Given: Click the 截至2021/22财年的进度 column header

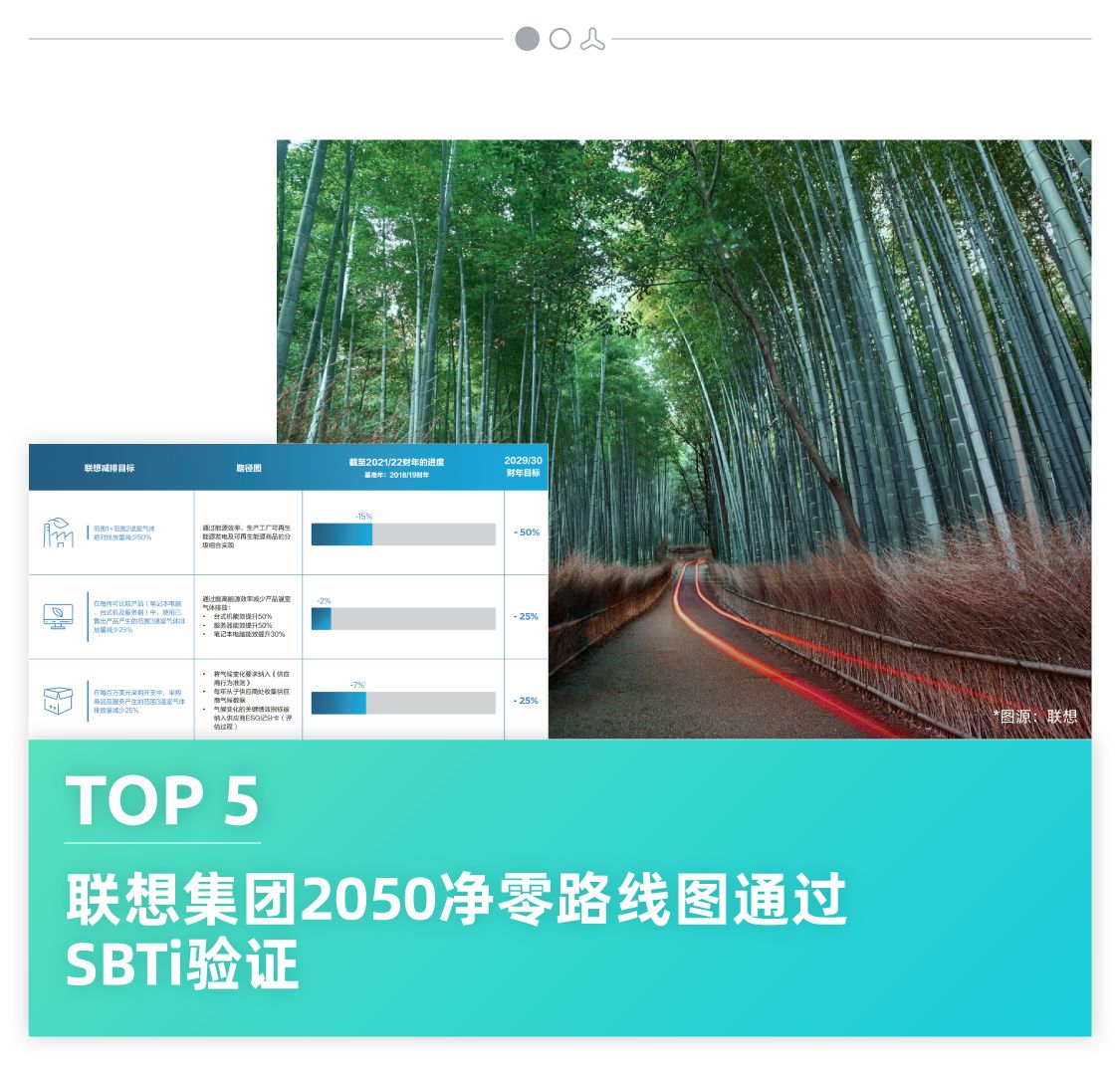Looking at the screenshot, I should tap(396, 462).
